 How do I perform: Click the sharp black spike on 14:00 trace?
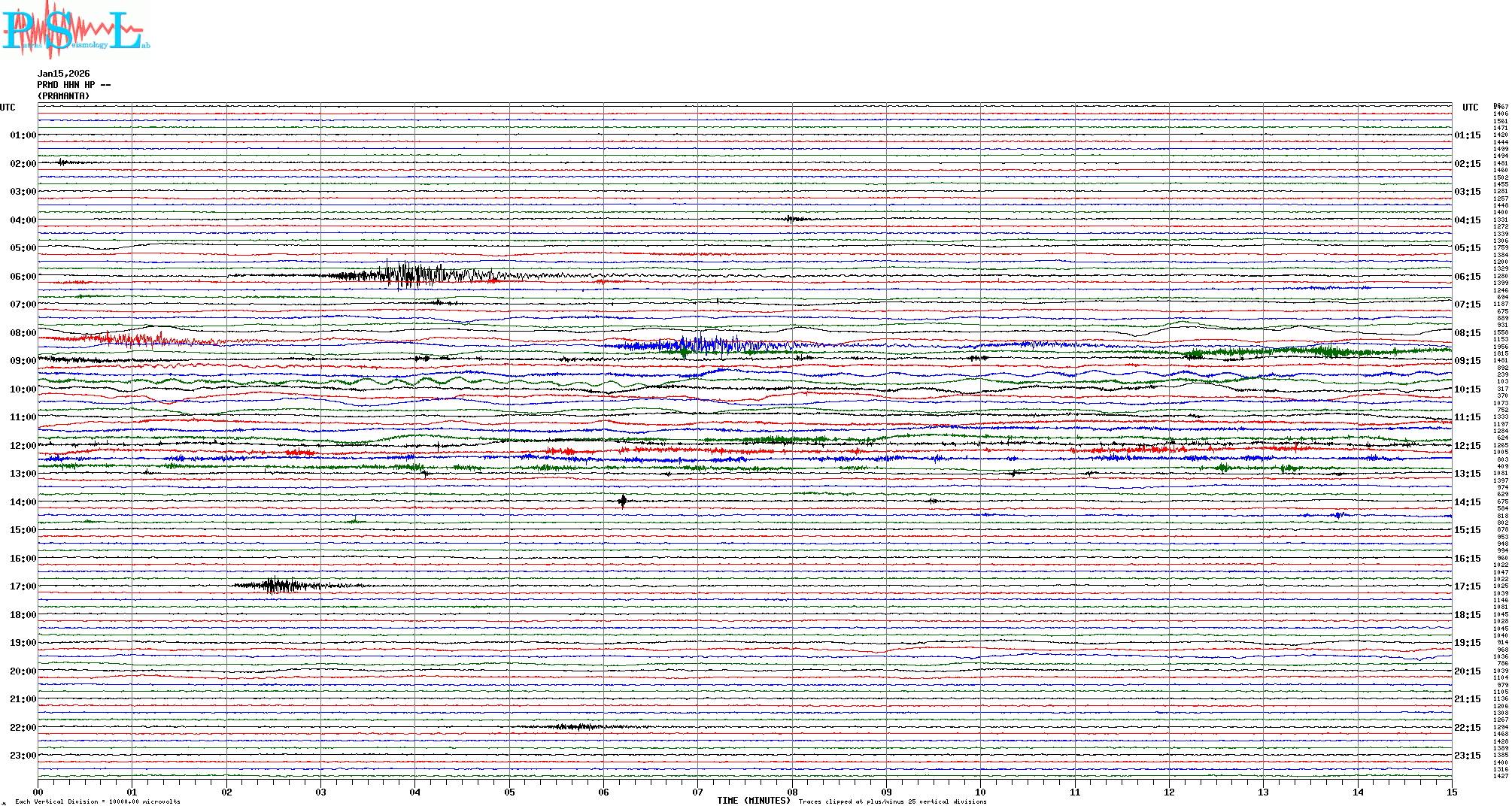point(622,501)
